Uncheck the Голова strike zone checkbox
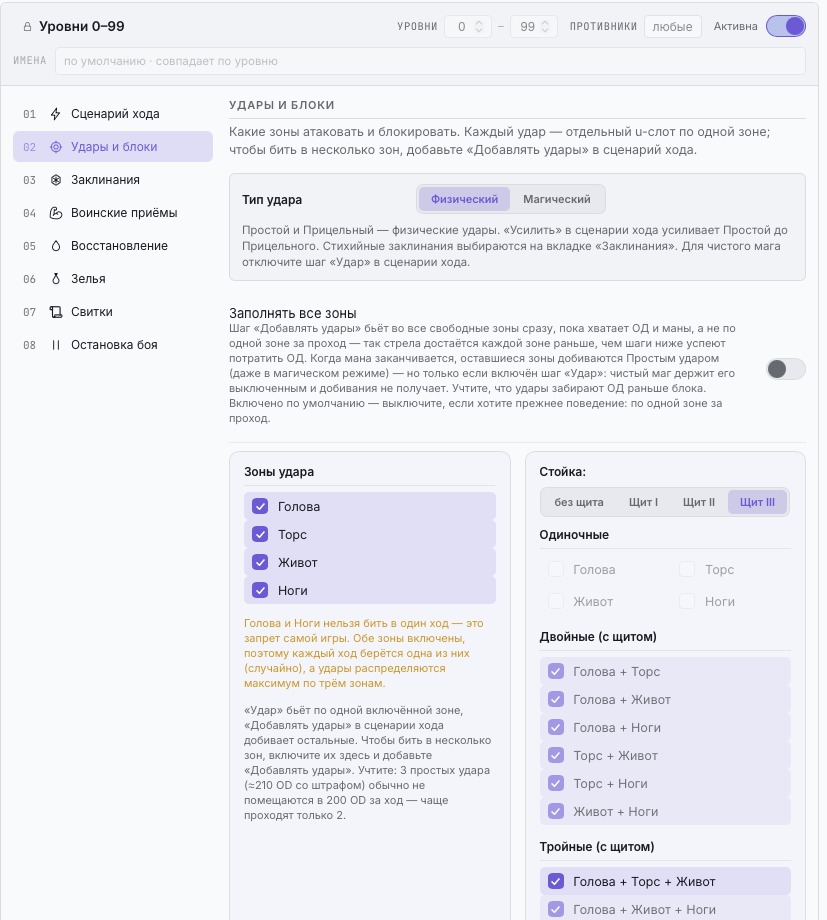This screenshot has height=920, width=827. point(260,506)
